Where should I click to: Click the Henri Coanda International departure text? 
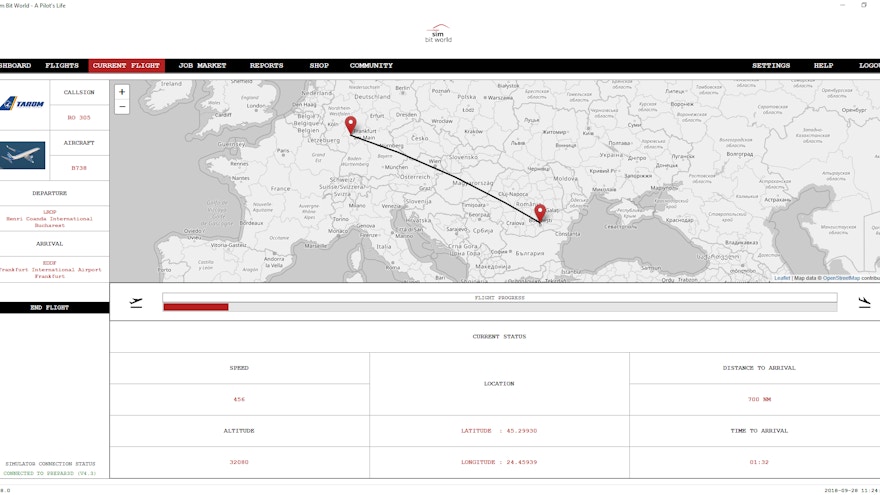pyautogui.click(x=49, y=219)
